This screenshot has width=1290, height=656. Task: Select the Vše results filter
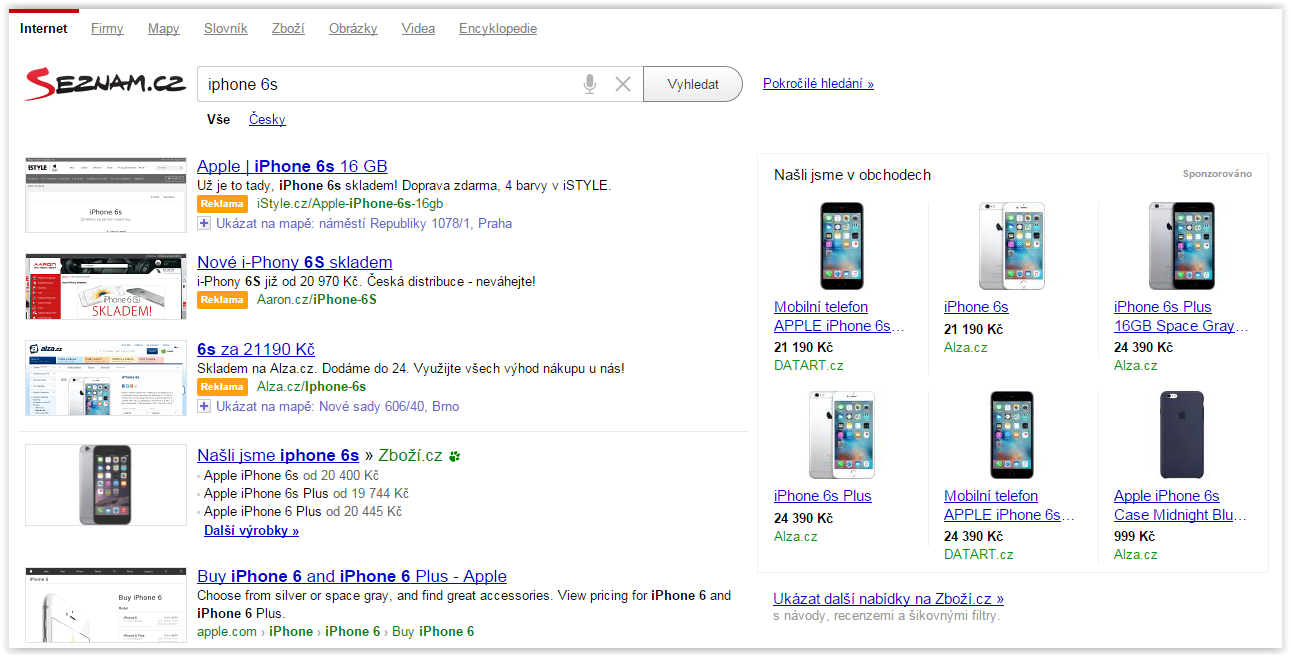click(218, 119)
